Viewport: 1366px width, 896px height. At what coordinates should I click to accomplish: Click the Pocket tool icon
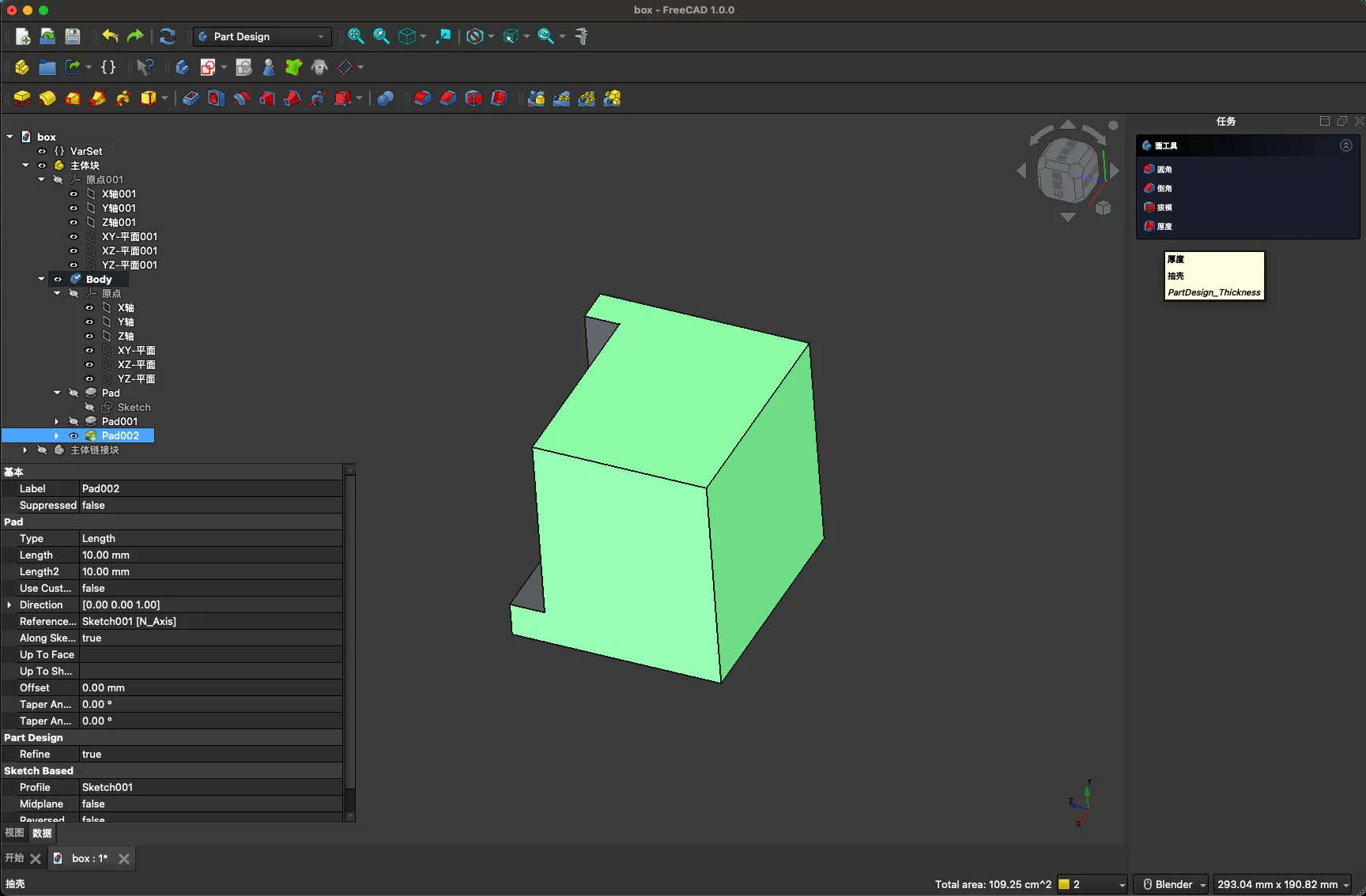(191, 99)
